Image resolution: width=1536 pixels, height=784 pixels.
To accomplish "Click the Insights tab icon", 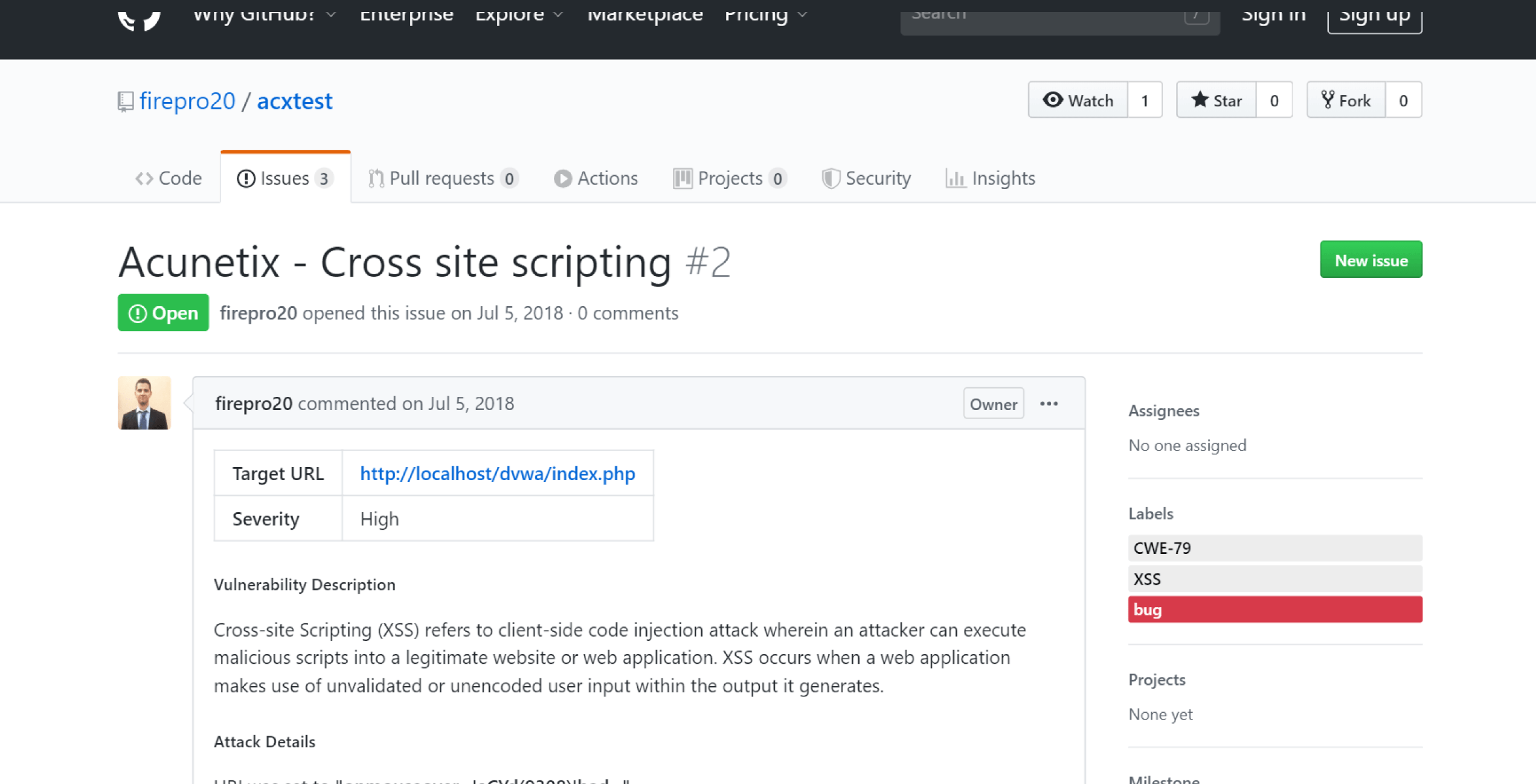I will pos(955,178).
